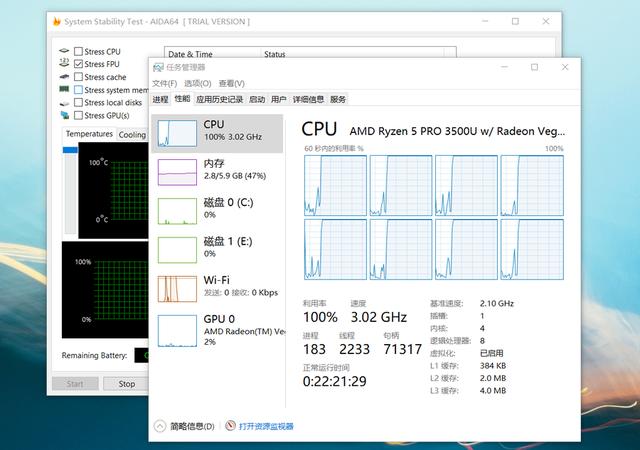
Task: Open the 打开资源监视器 link
Action: [266, 426]
